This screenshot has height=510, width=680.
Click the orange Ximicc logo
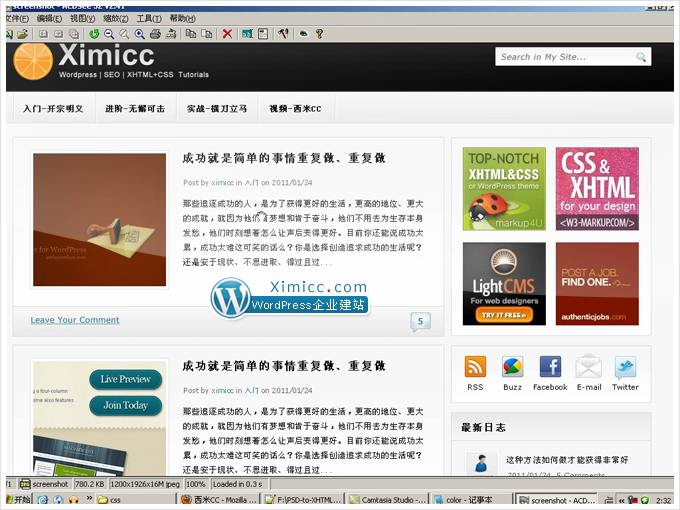(33, 61)
